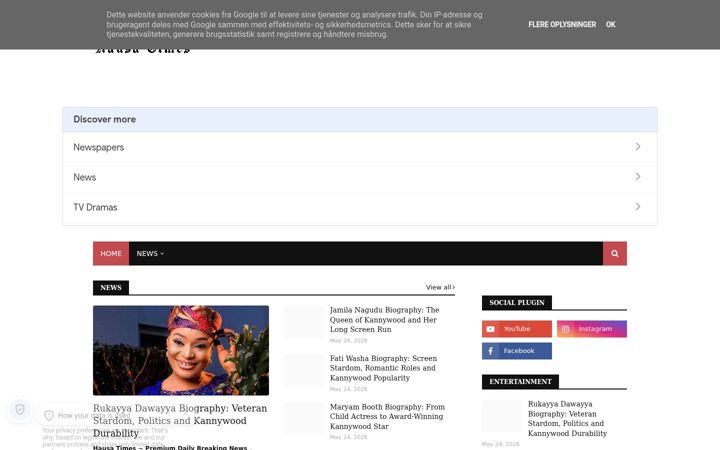
Task: Click the Discover more heading
Action: [105, 119]
